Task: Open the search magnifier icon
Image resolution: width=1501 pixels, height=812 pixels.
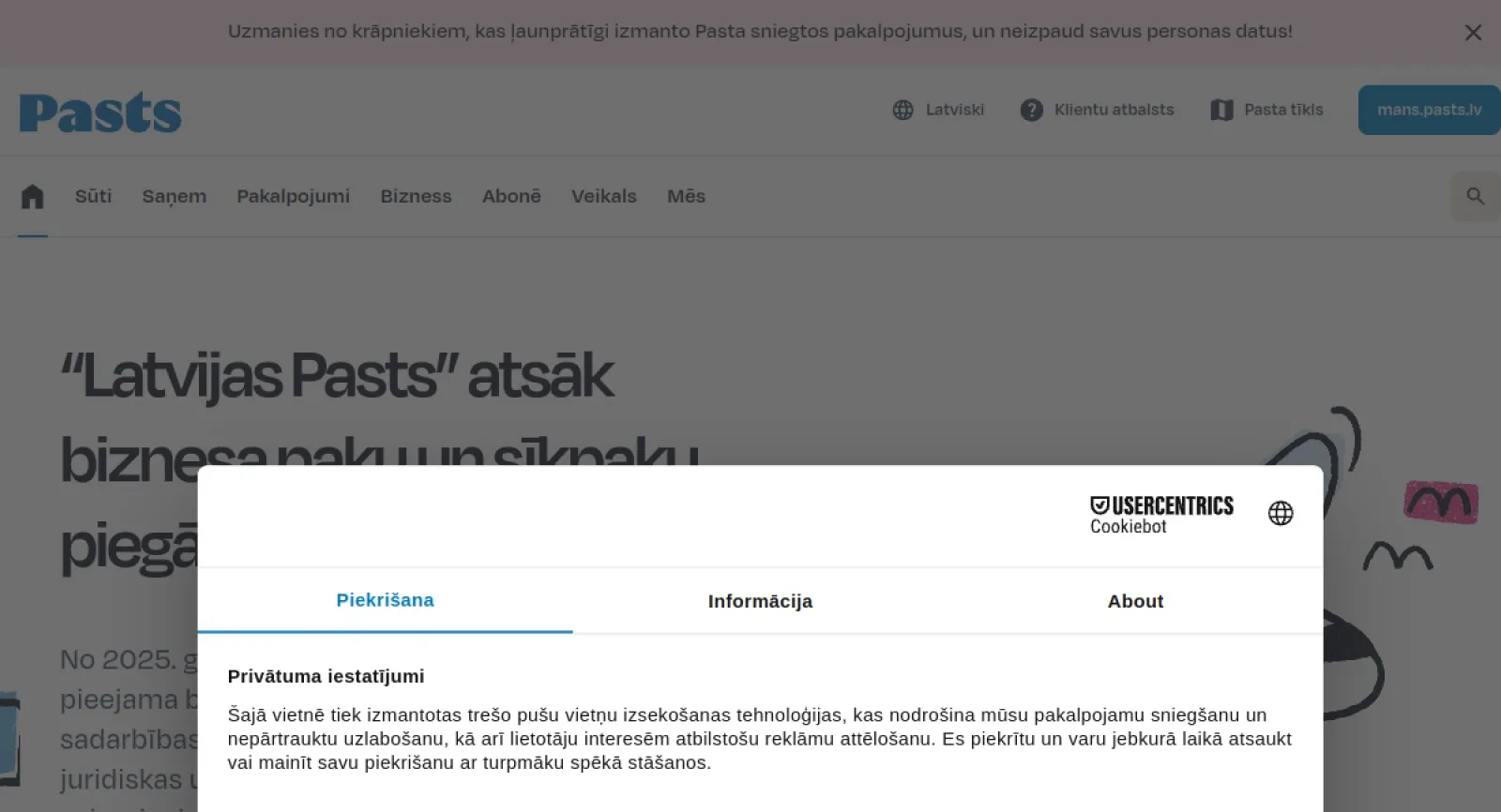Action: (1475, 197)
